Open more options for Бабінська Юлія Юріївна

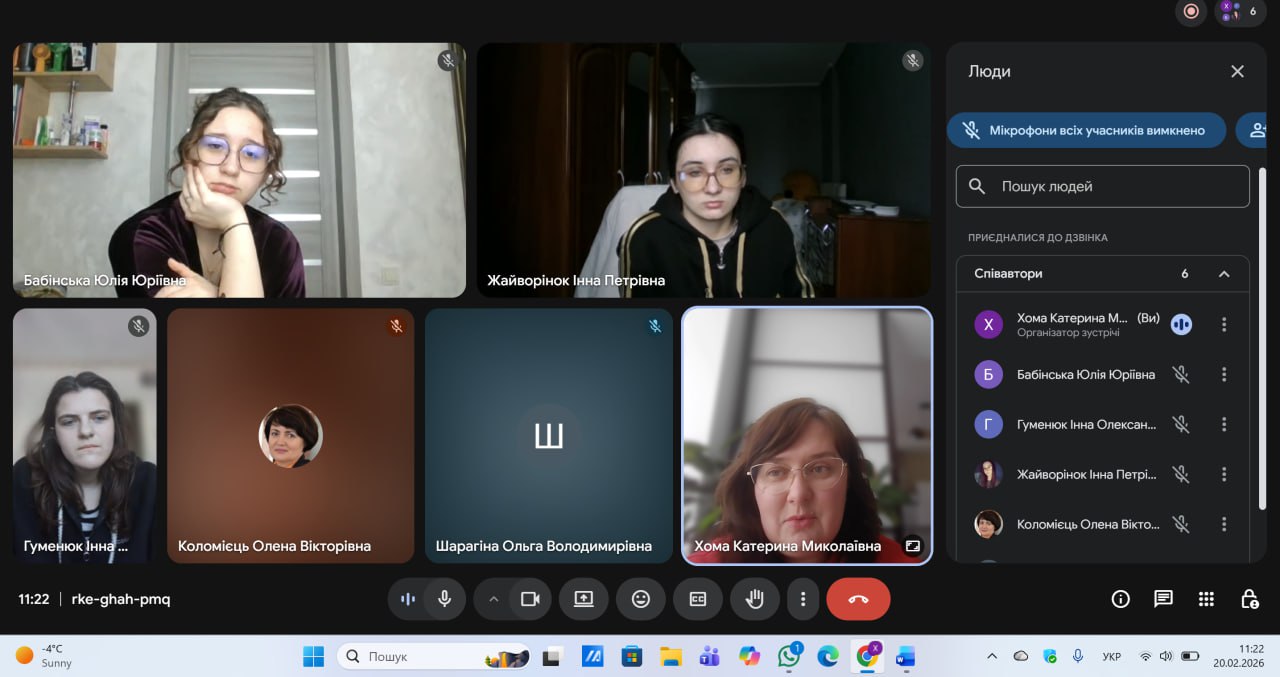[1223, 374]
